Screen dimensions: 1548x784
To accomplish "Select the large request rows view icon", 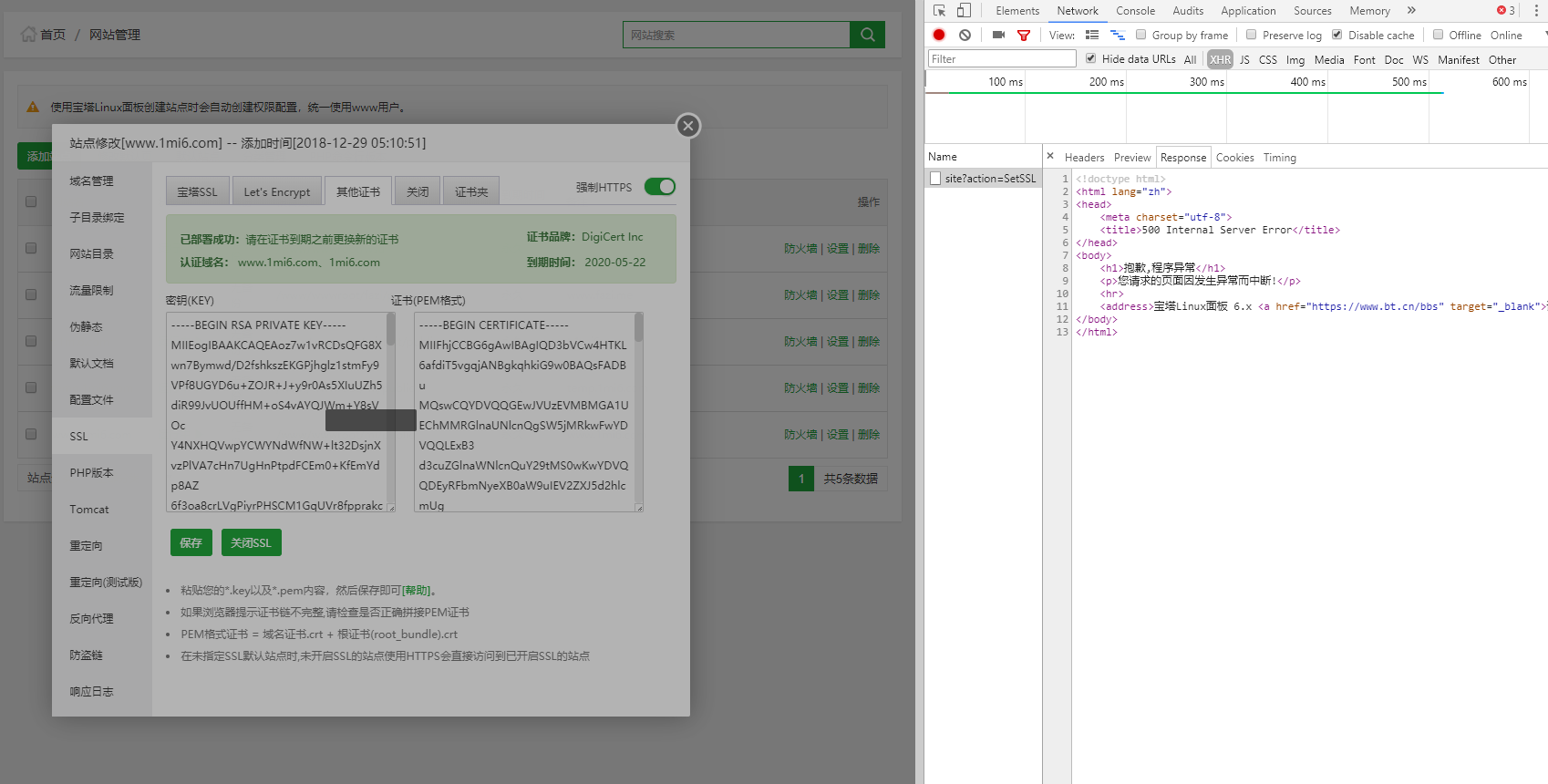I will point(1092,35).
